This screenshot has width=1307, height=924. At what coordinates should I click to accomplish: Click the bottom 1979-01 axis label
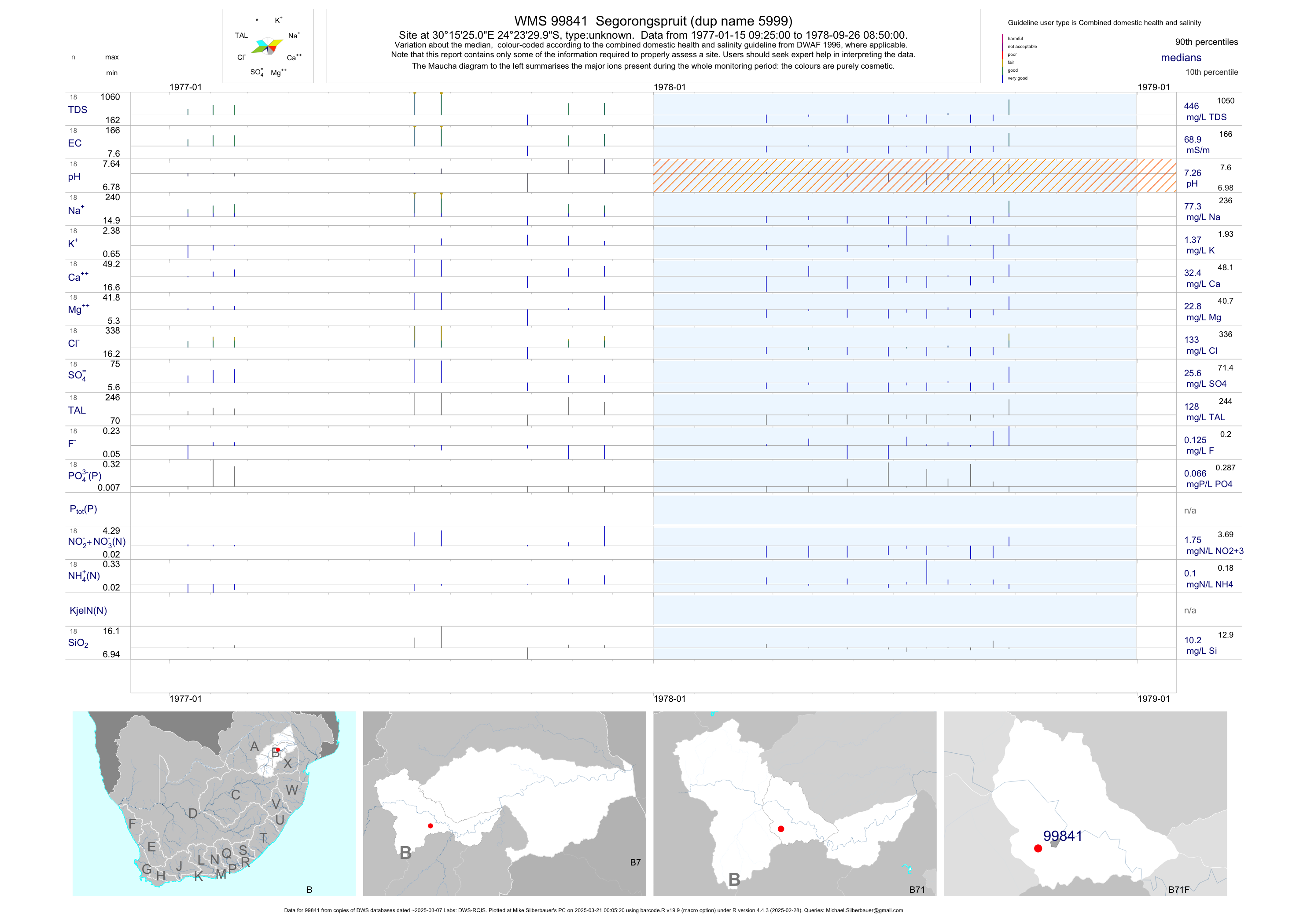pos(1153,699)
